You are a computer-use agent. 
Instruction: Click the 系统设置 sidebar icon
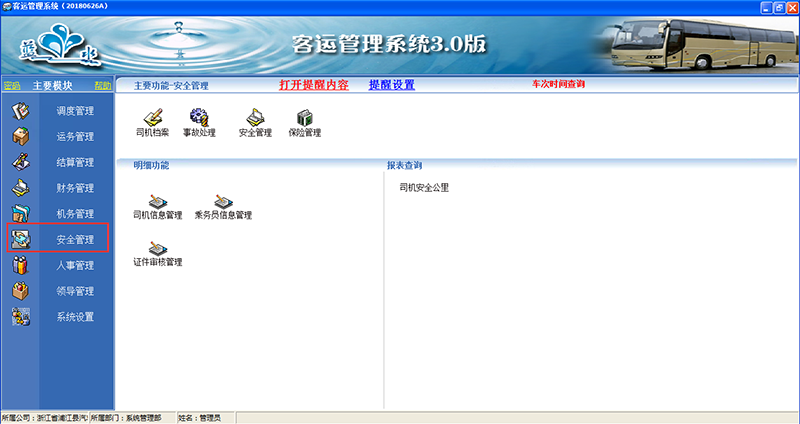point(20,317)
